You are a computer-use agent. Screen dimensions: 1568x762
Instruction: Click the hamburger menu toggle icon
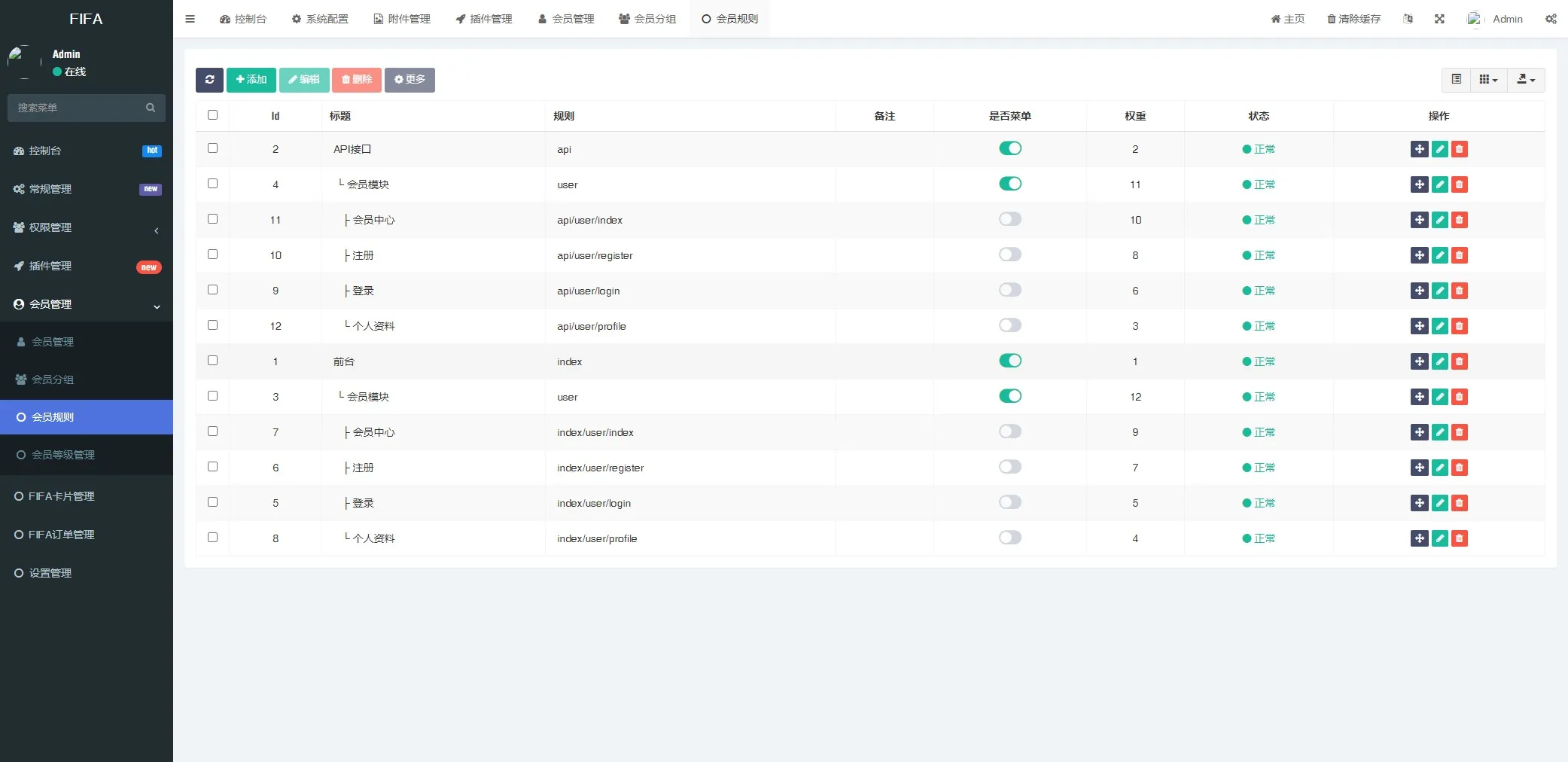190,19
